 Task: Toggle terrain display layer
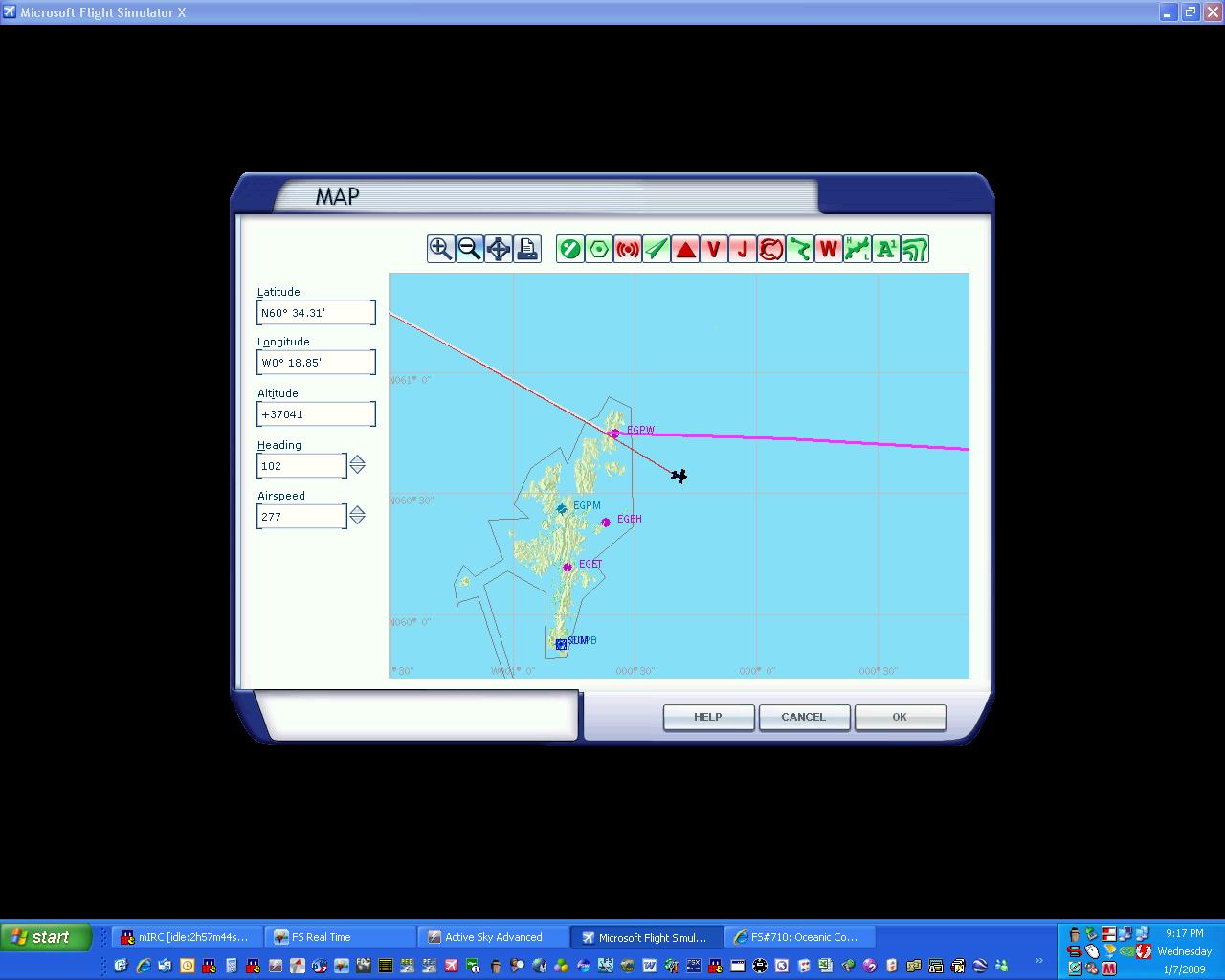pos(914,249)
